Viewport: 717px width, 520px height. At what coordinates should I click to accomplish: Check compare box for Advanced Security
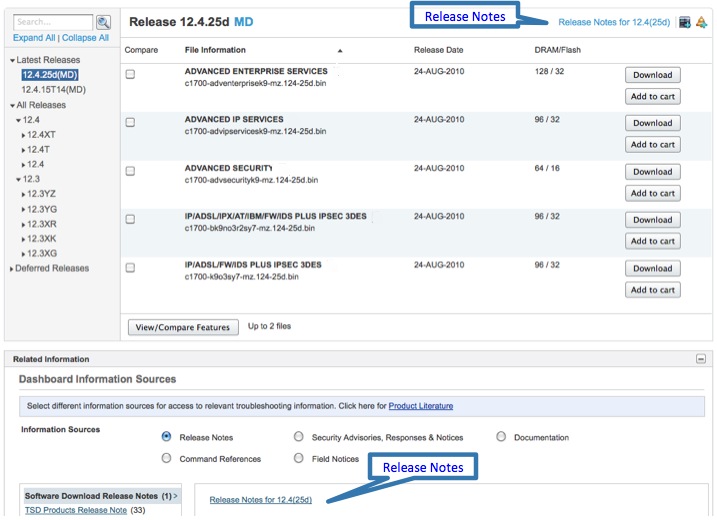130,171
